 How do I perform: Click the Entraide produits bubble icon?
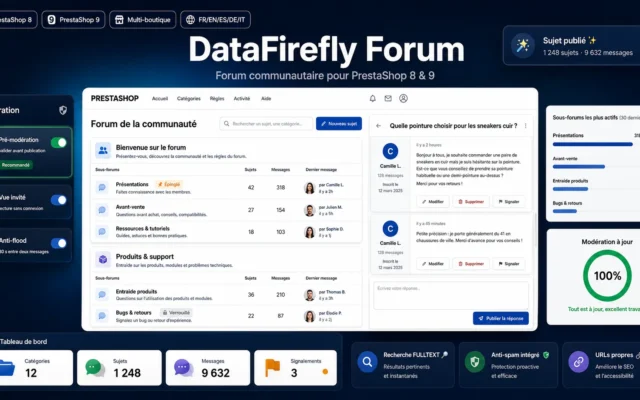coord(102,294)
